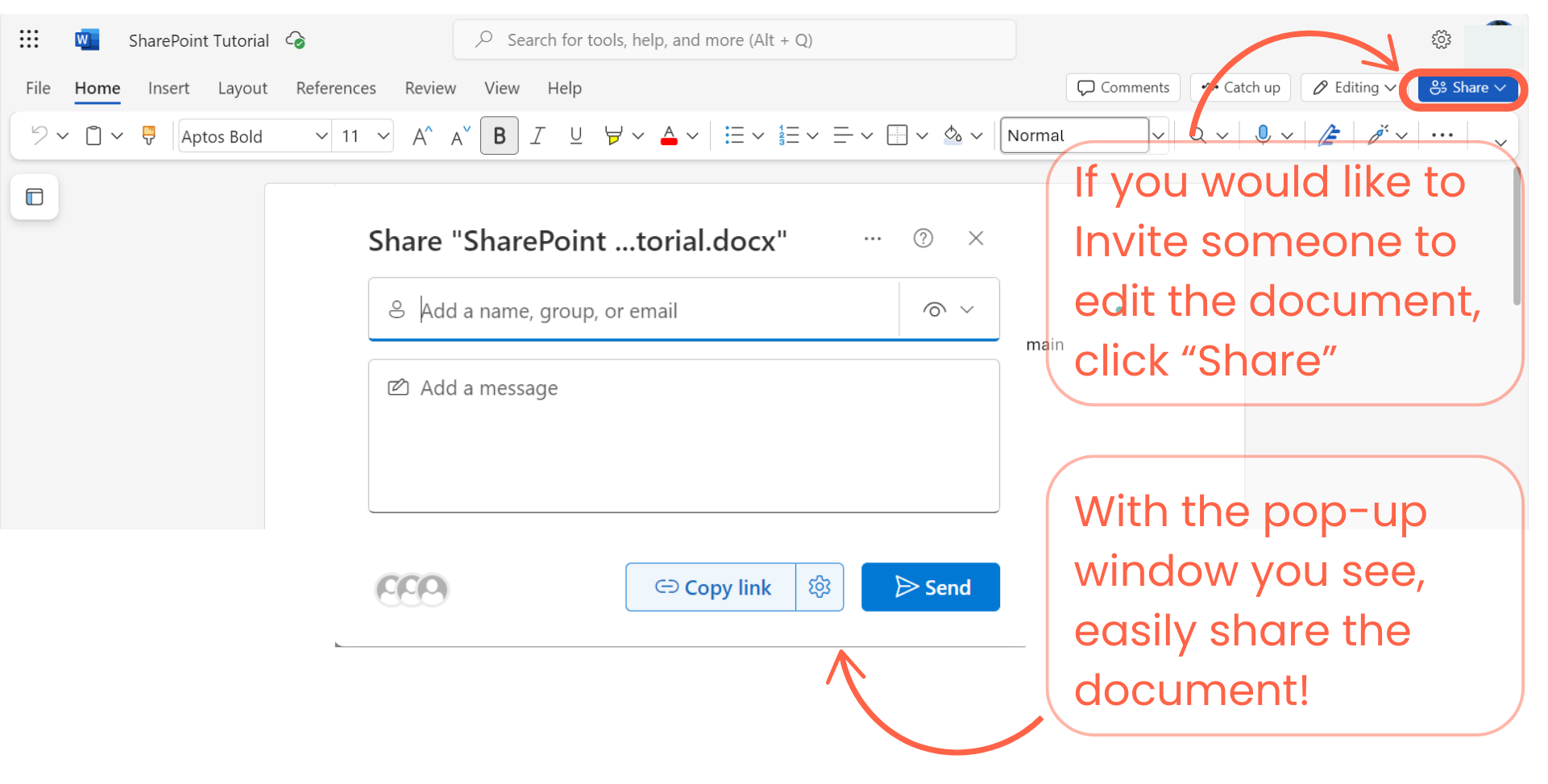This screenshot has width=1548, height=784.
Task: Activate the Format Painter tool
Action: (x=148, y=135)
